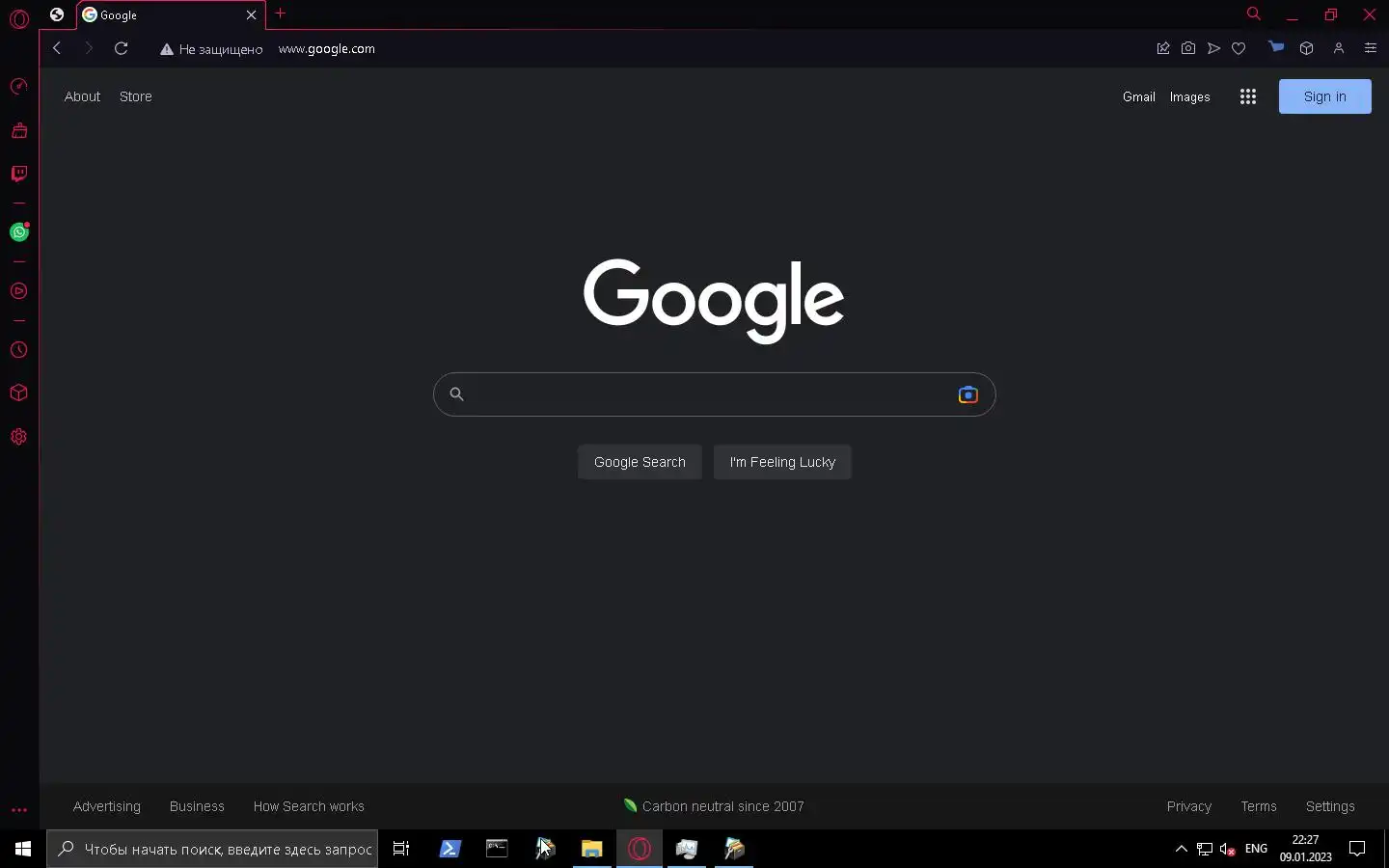The height and width of the screenshot is (868, 1389).
Task: Open extensions cube icon in toolbar
Action: (1307, 48)
